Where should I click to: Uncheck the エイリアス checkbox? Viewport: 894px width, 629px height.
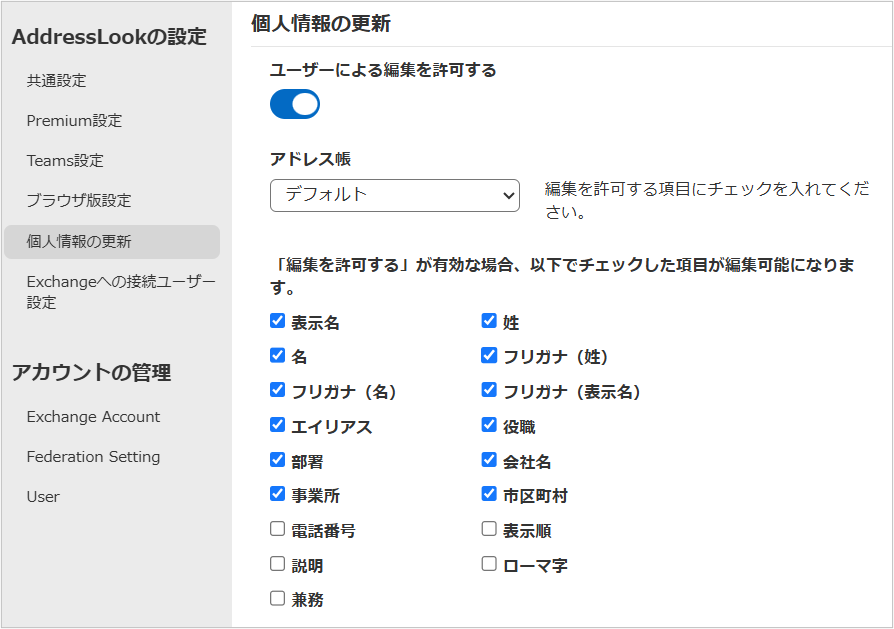[278, 425]
